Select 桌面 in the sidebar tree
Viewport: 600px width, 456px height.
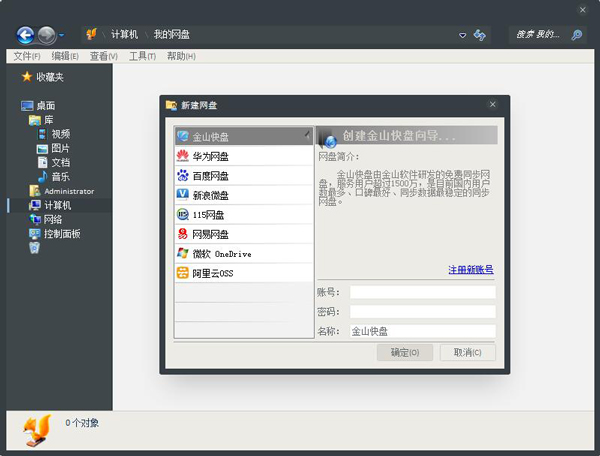click(x=46, y=106)
